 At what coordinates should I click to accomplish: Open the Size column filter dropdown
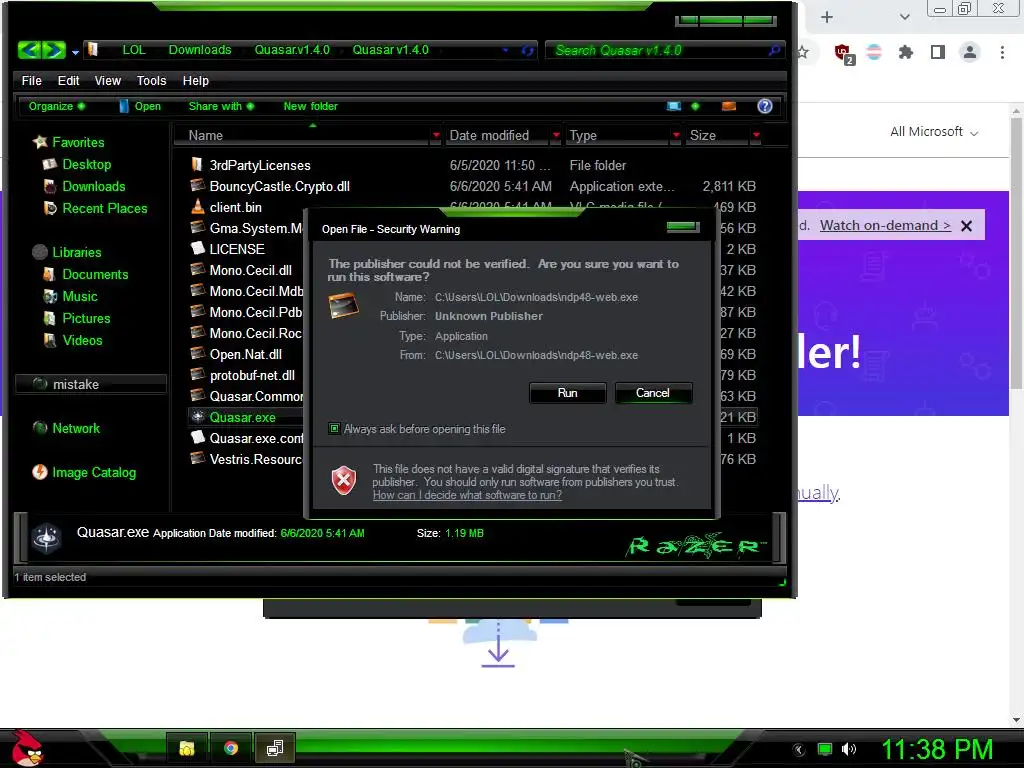[756, 135]
